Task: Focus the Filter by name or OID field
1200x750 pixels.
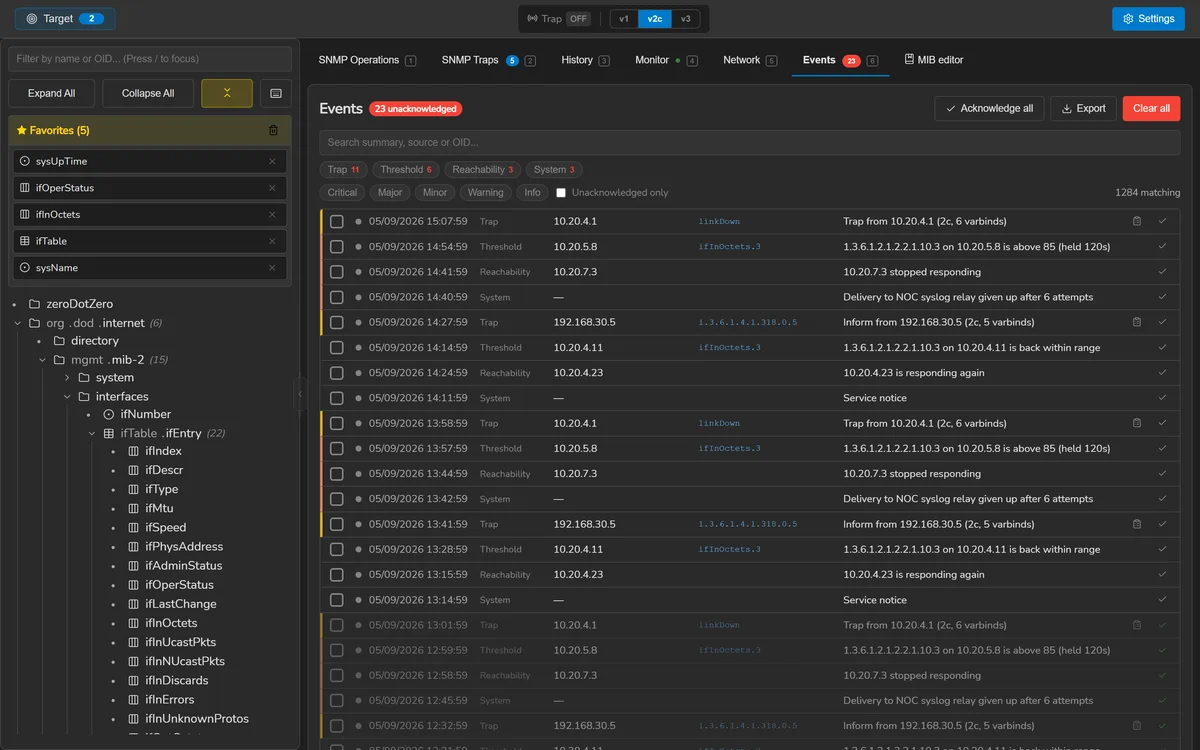Action: (150, 59)
